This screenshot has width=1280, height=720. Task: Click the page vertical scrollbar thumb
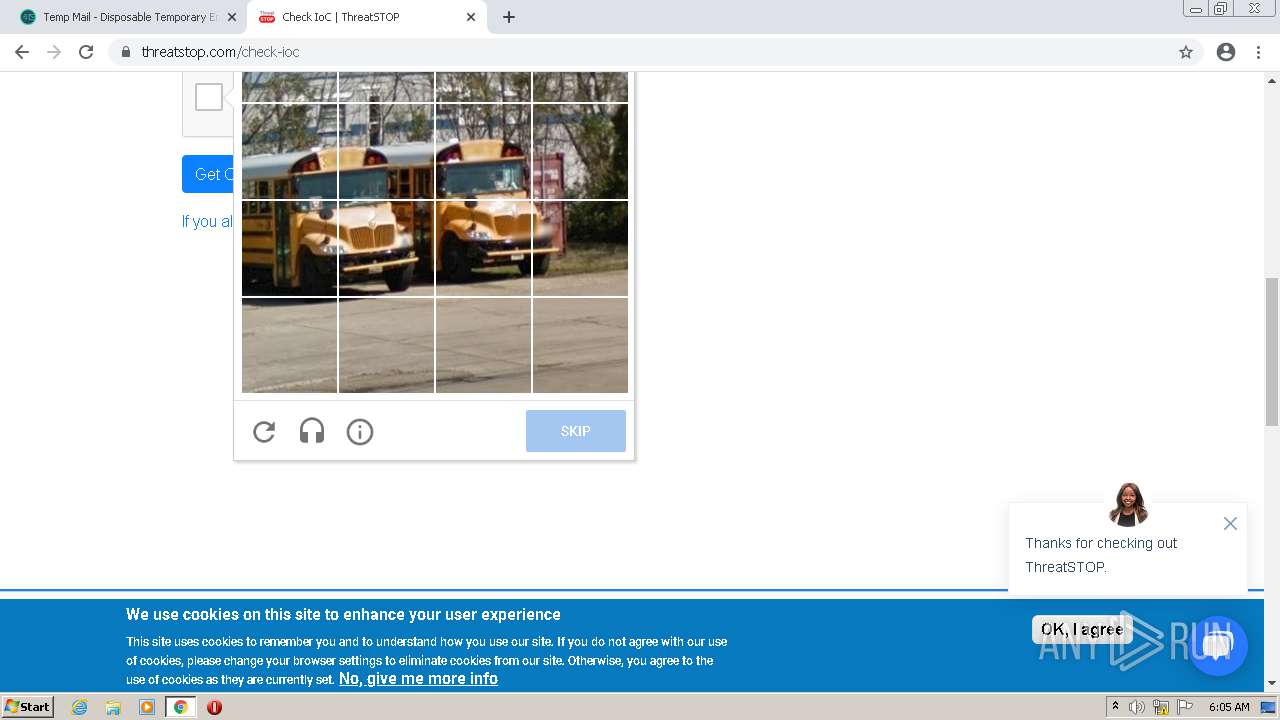[x=1272, y=352]
